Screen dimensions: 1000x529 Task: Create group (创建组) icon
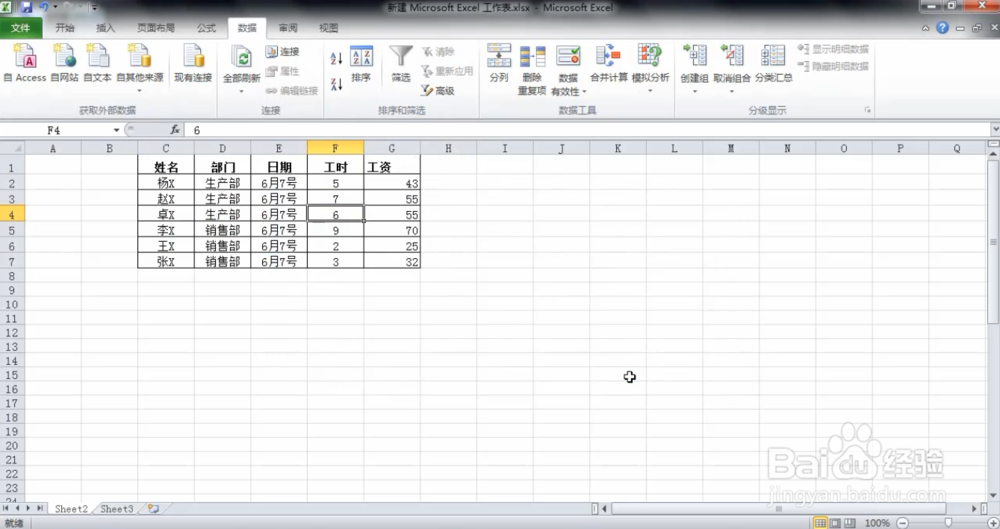point(695,56)
